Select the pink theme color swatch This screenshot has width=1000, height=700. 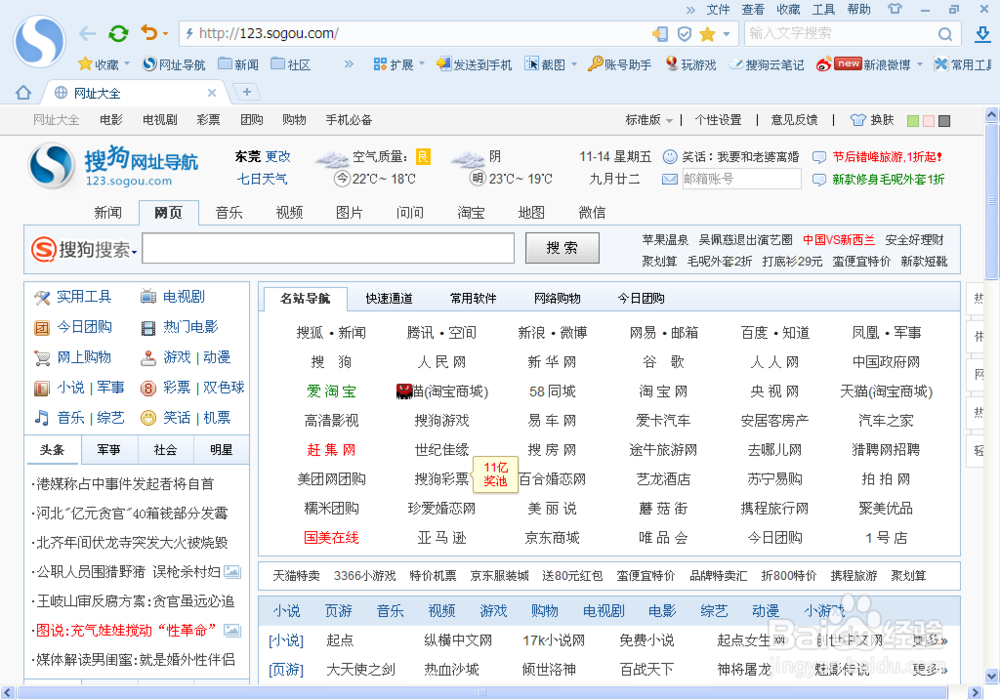929,120
